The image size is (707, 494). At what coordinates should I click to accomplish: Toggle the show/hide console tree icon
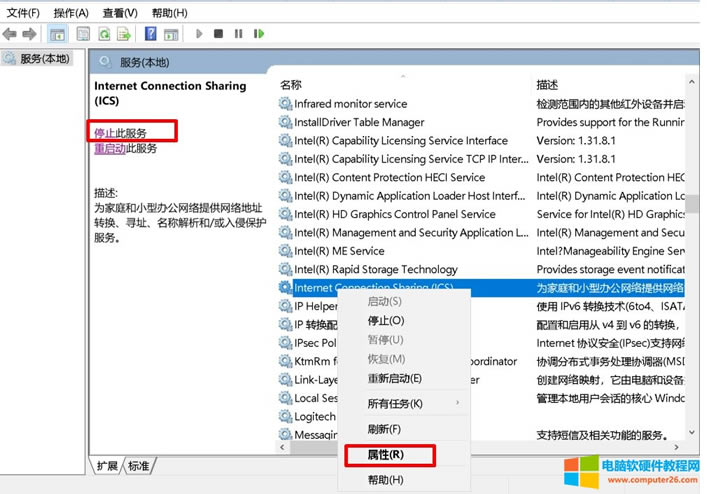(57, 34)
